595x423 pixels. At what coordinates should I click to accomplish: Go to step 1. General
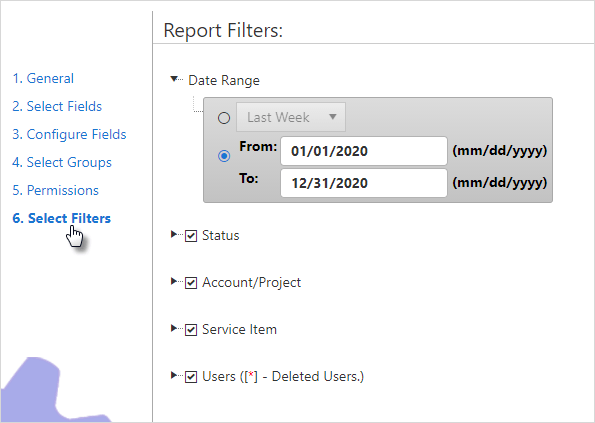click(43, 79)
